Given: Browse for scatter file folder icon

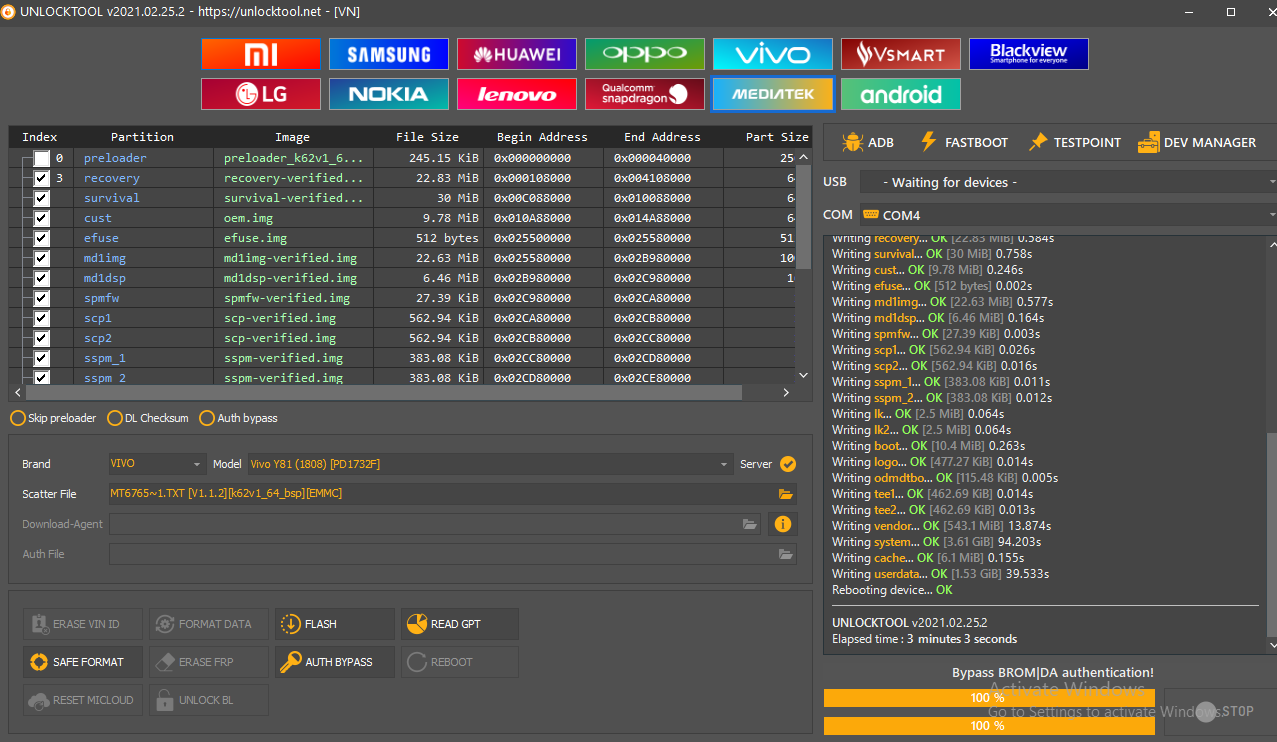Looking at the screenshot, I should [x=786, y=494].
